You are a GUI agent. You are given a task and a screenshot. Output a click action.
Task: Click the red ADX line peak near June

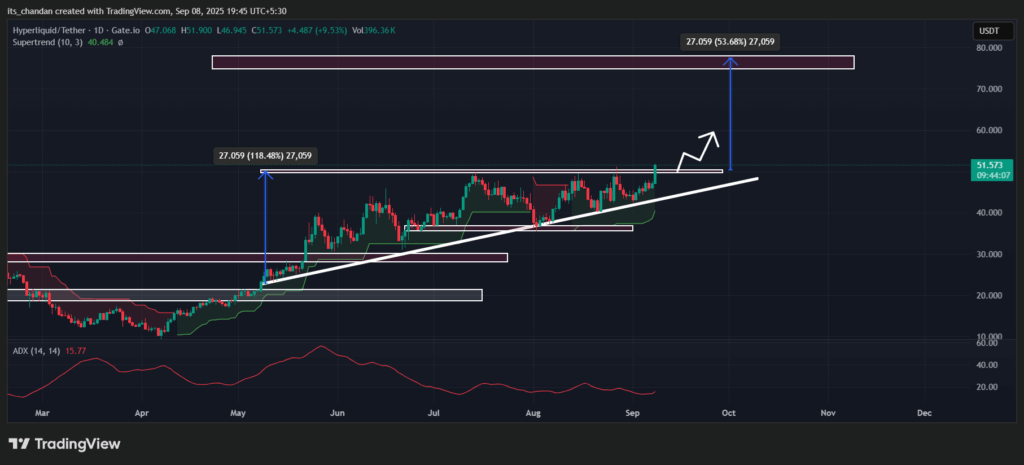(320, 348)
